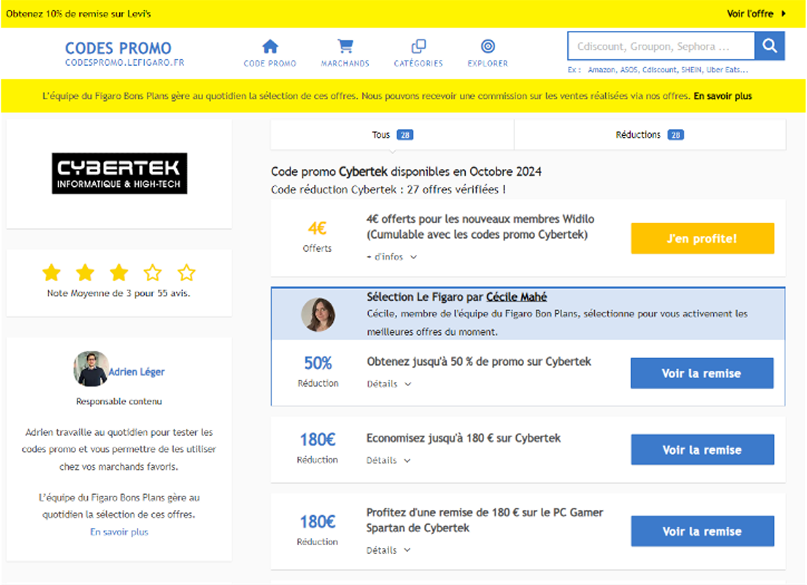This screenshot has width=807, height=585.
Task: Click the Cdiscount example merchant link
Action: point(659,70)
